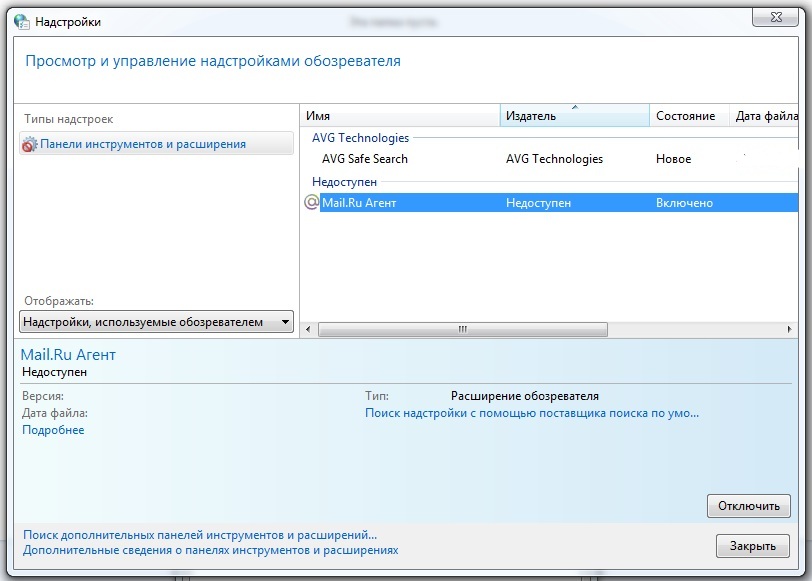Viewport: 812px width, 581px height.
Task: Click the Дата файла column header
Action: (x=764, y=115)
